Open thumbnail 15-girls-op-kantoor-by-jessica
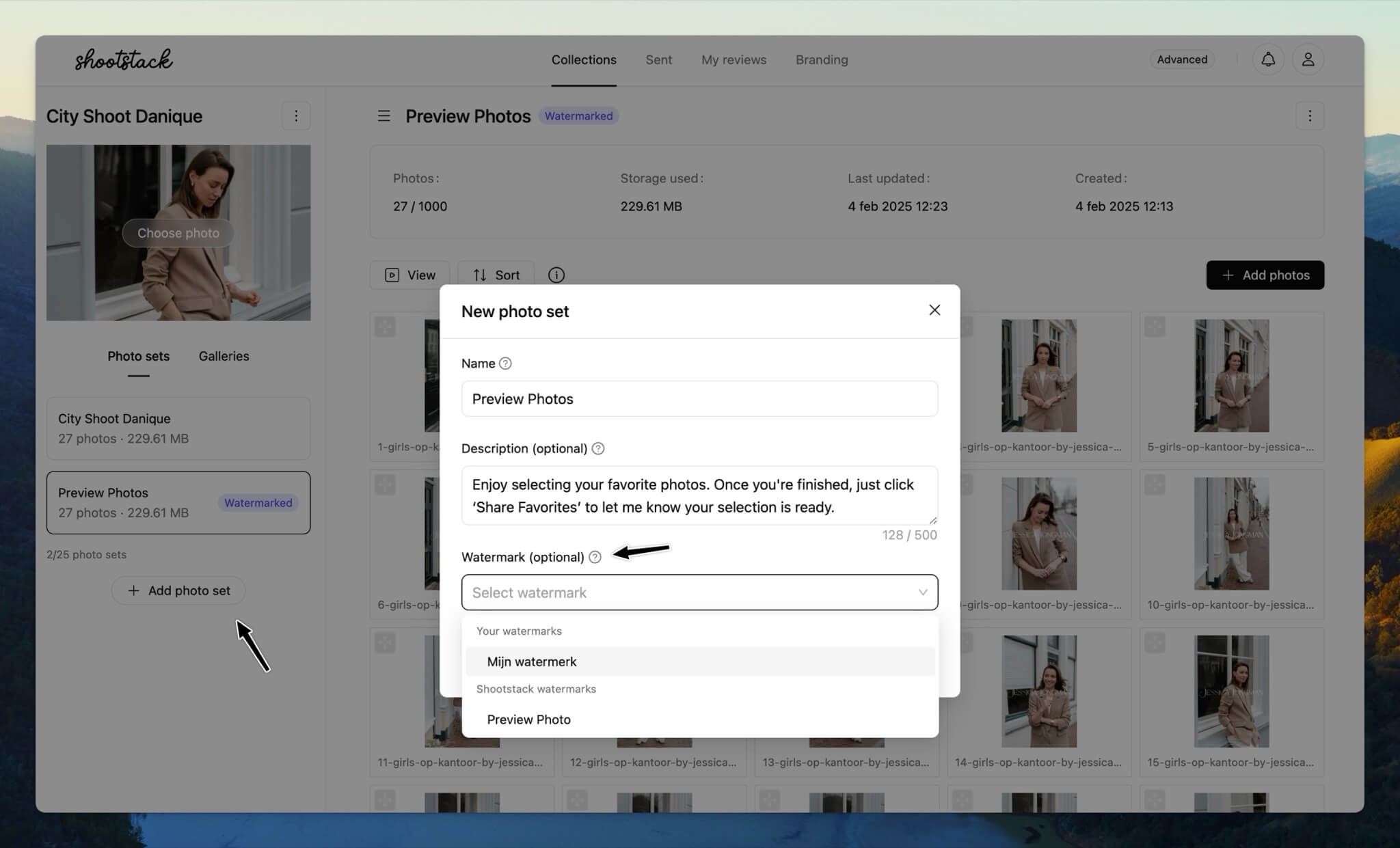 [1231, 691]
